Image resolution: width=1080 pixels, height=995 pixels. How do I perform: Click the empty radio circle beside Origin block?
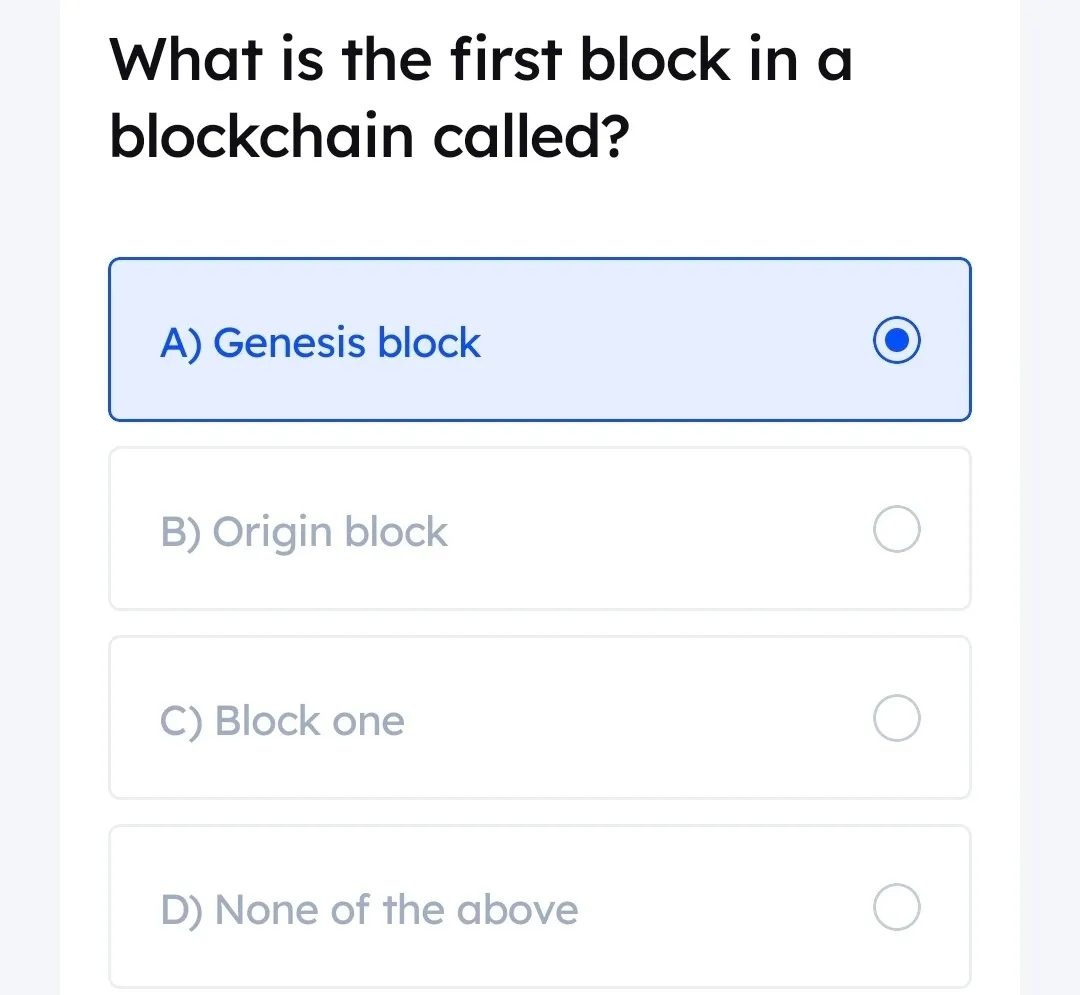[x=897, y=529]
